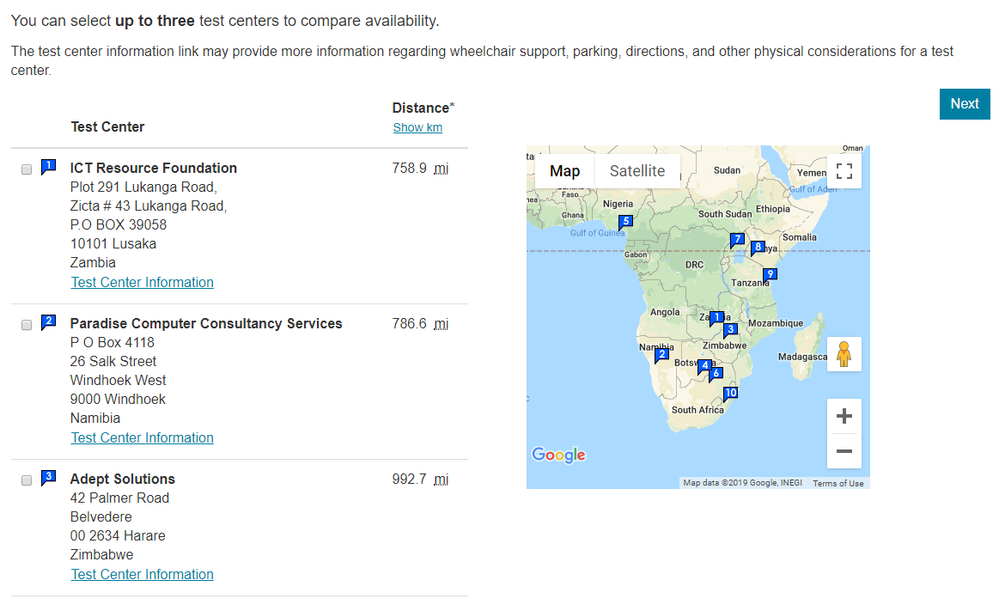This screenshot has height=600, width=999.
Task: Click the Show km link
Action: click(417, 128)
